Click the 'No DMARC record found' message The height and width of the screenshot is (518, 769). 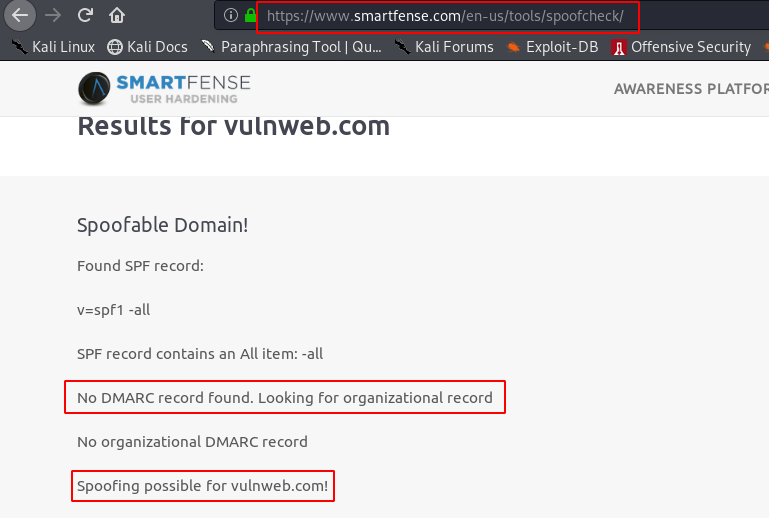click(284, 397)
